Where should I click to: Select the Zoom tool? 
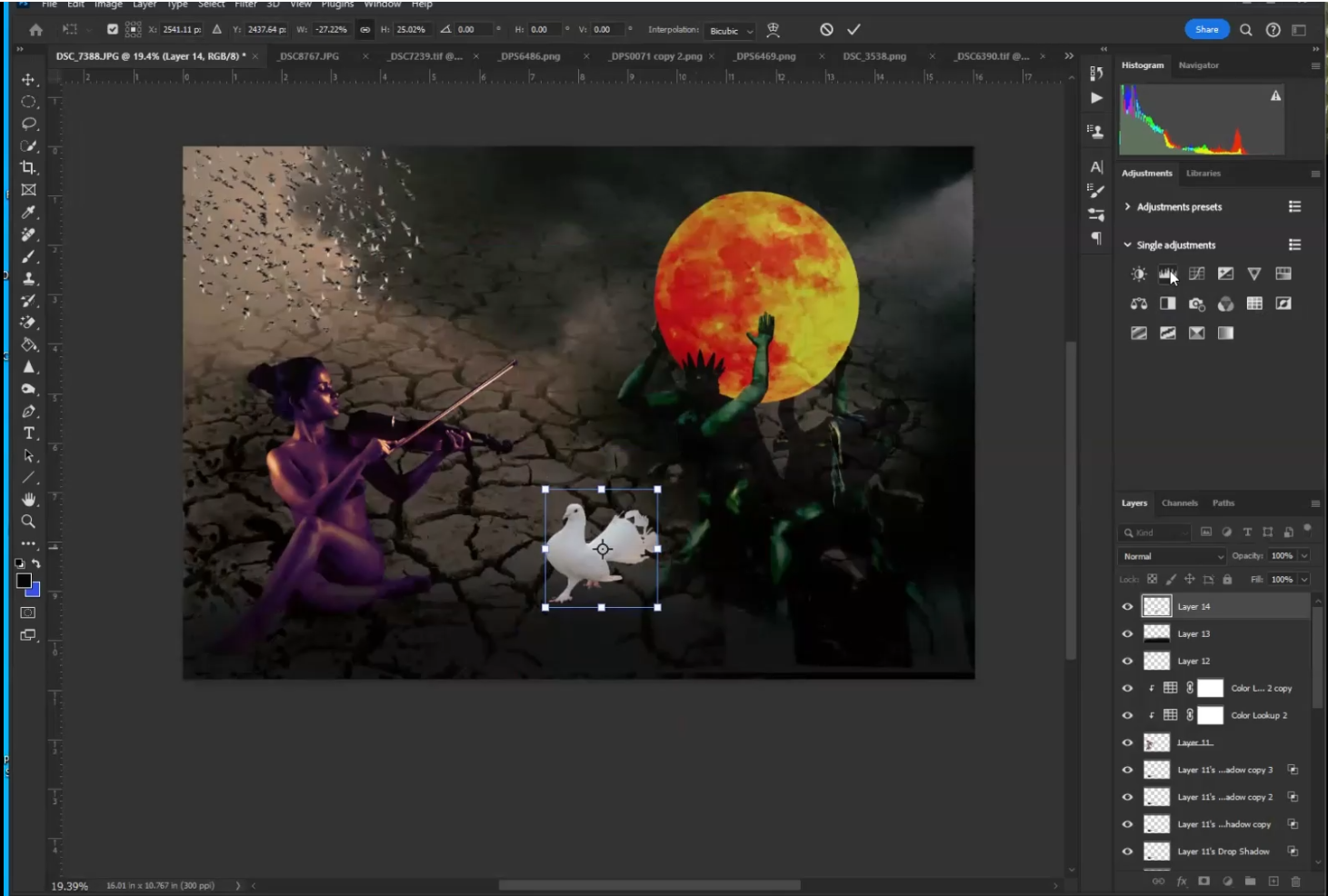[x=28, y=522]
